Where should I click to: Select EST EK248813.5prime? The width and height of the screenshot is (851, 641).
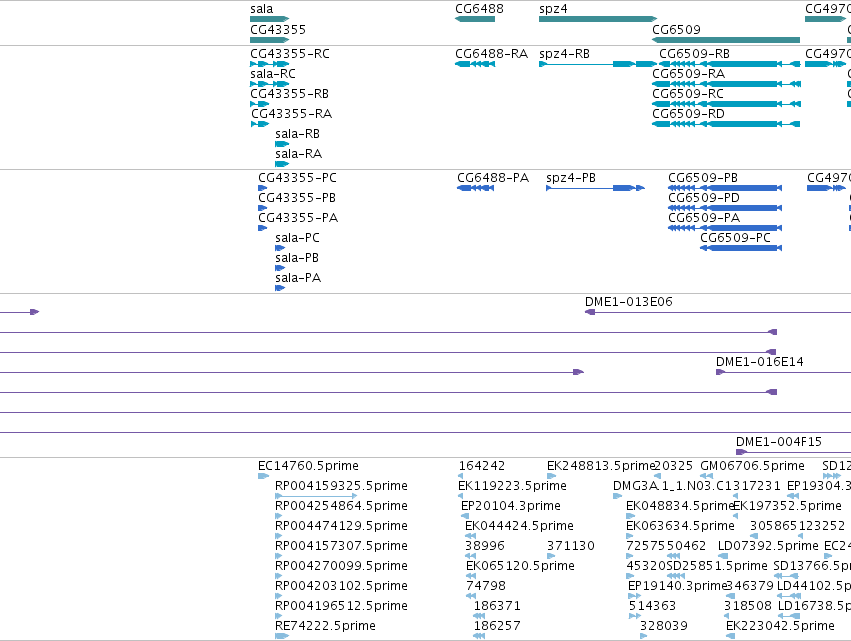click(x=551, y=476)
